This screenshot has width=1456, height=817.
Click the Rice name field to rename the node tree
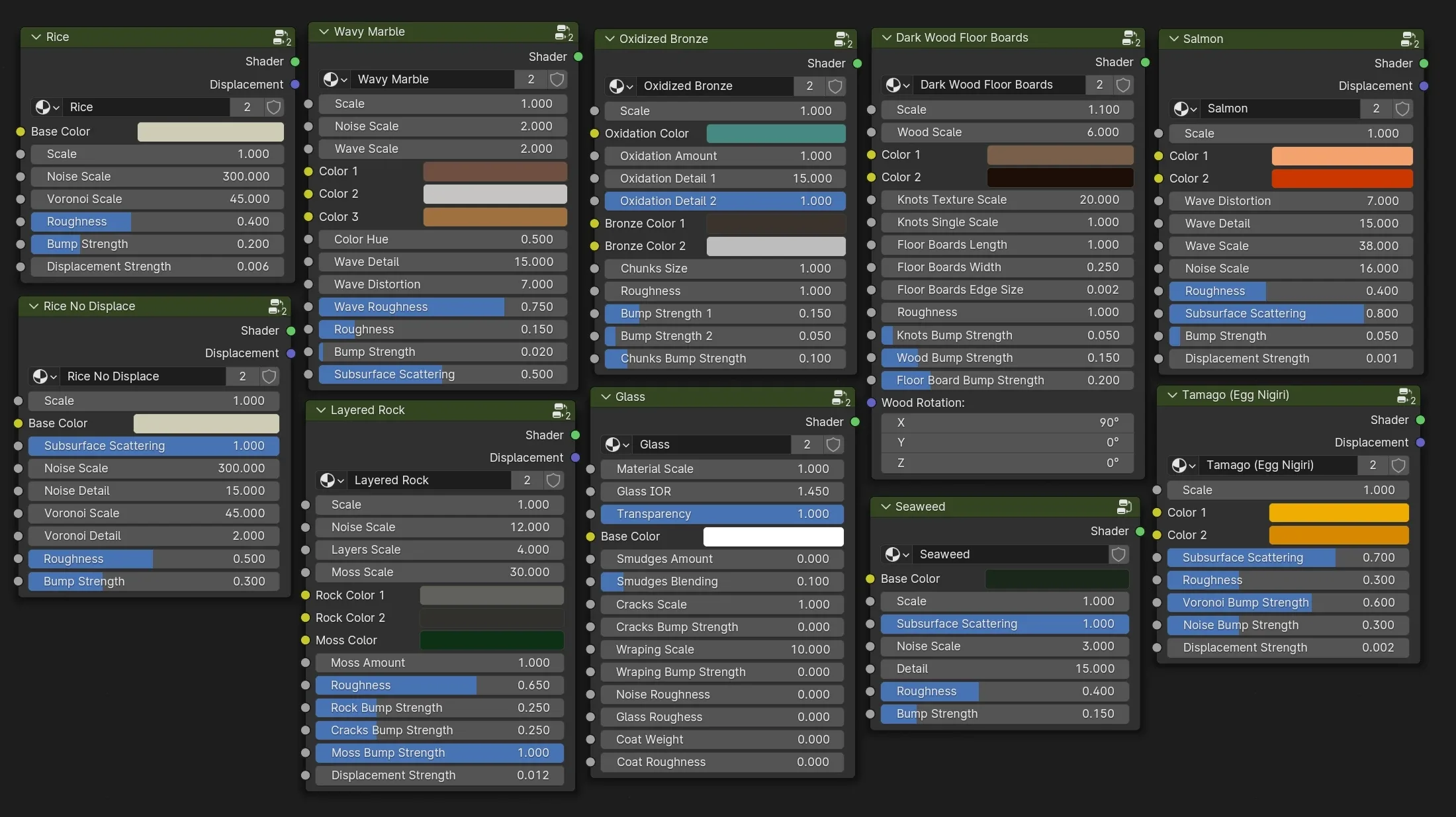146,107
